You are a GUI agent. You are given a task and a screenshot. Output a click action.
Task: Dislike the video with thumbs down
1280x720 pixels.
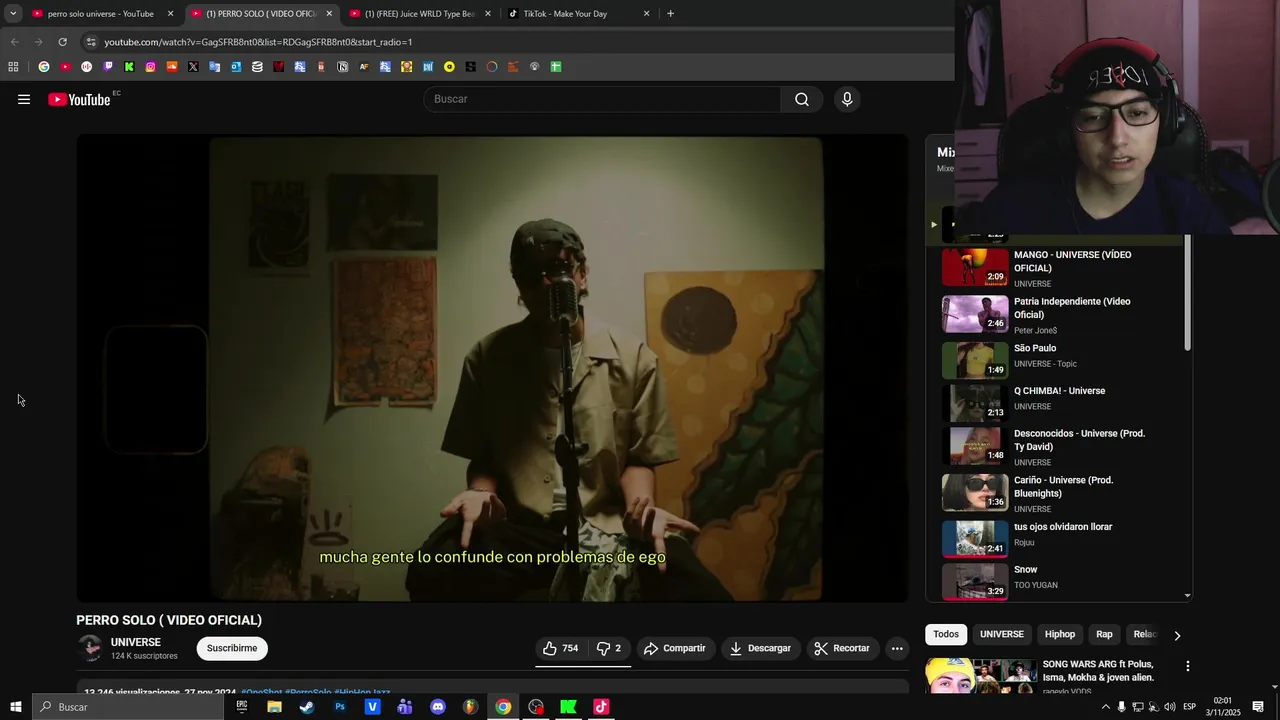pos(609,648)
